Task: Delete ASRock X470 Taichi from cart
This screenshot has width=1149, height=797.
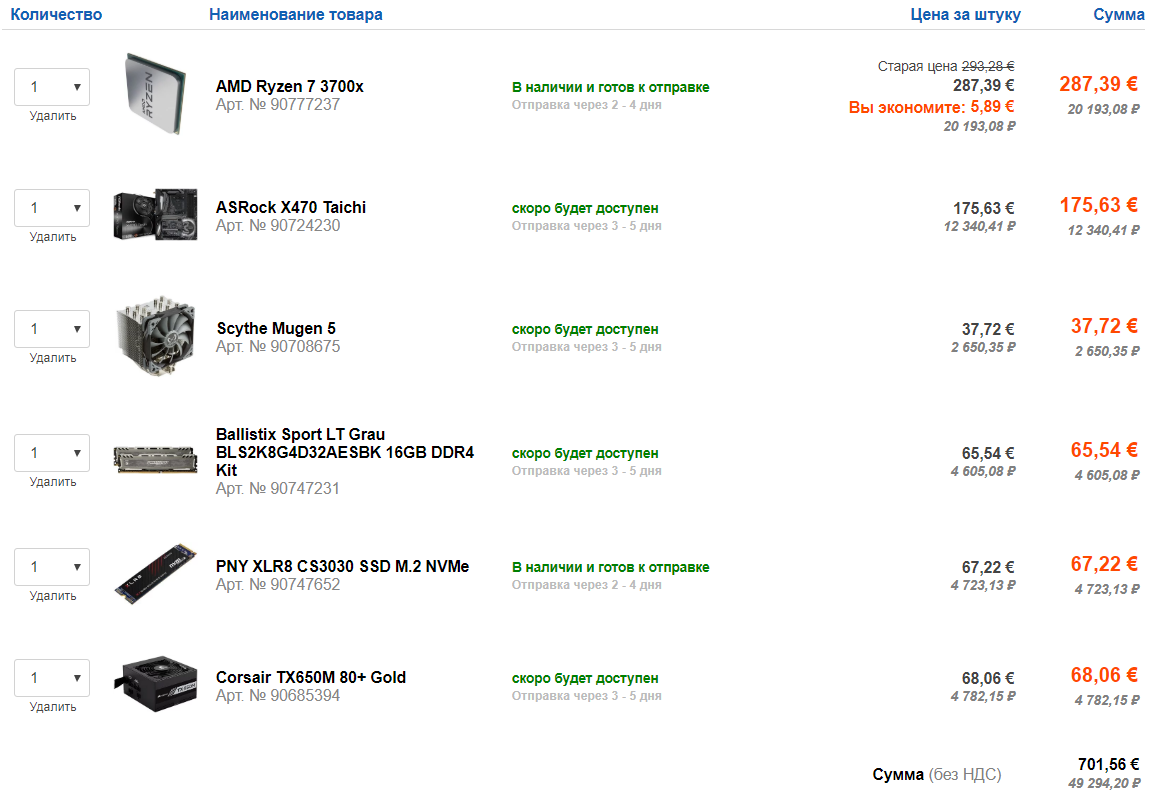Action: point(53,237)
